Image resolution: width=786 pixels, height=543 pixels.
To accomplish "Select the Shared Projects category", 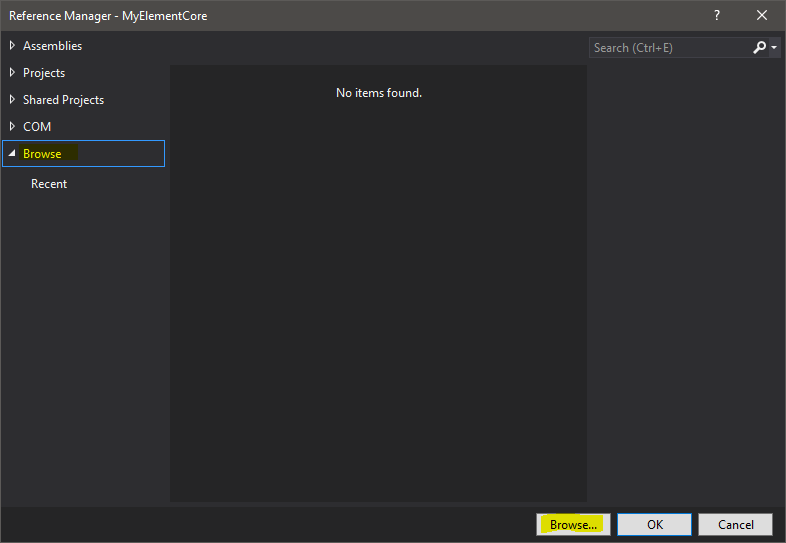I will [63, 100].
